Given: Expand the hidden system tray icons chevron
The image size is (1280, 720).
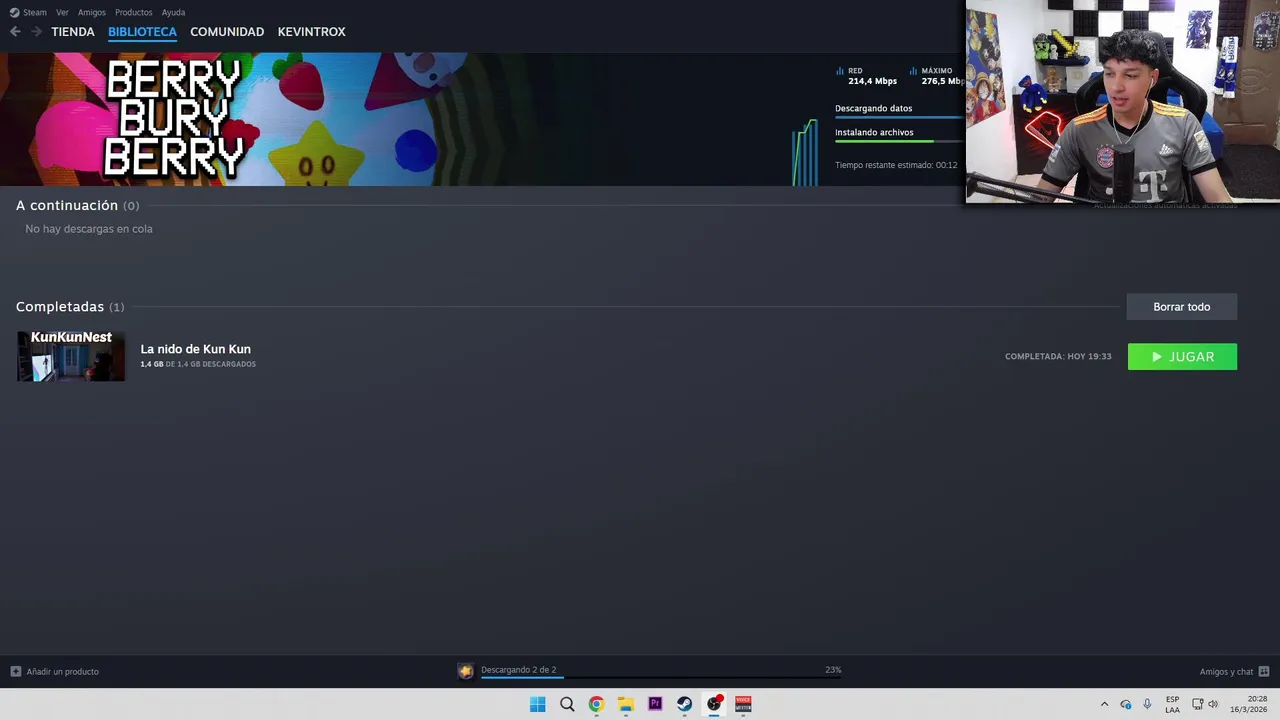Looking at the screenshot, I should (x=1104, y=704).
